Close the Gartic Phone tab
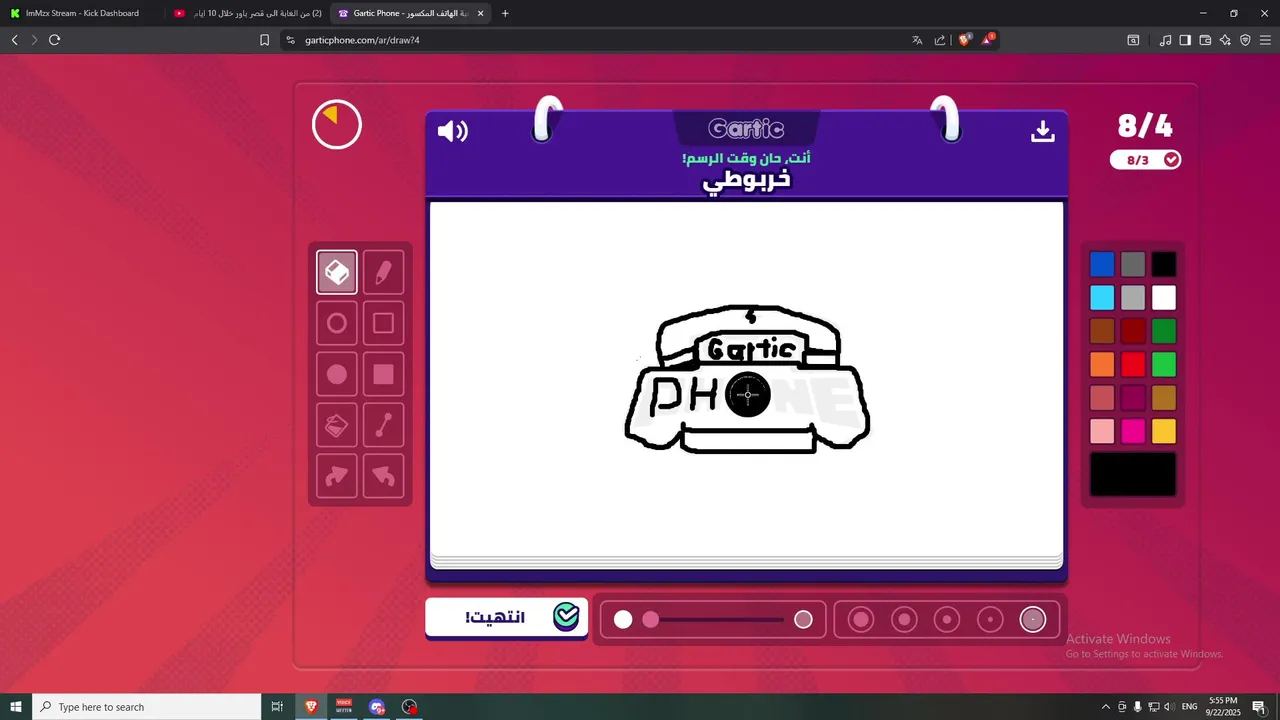The image size is (1280, 720). point(481,13)
